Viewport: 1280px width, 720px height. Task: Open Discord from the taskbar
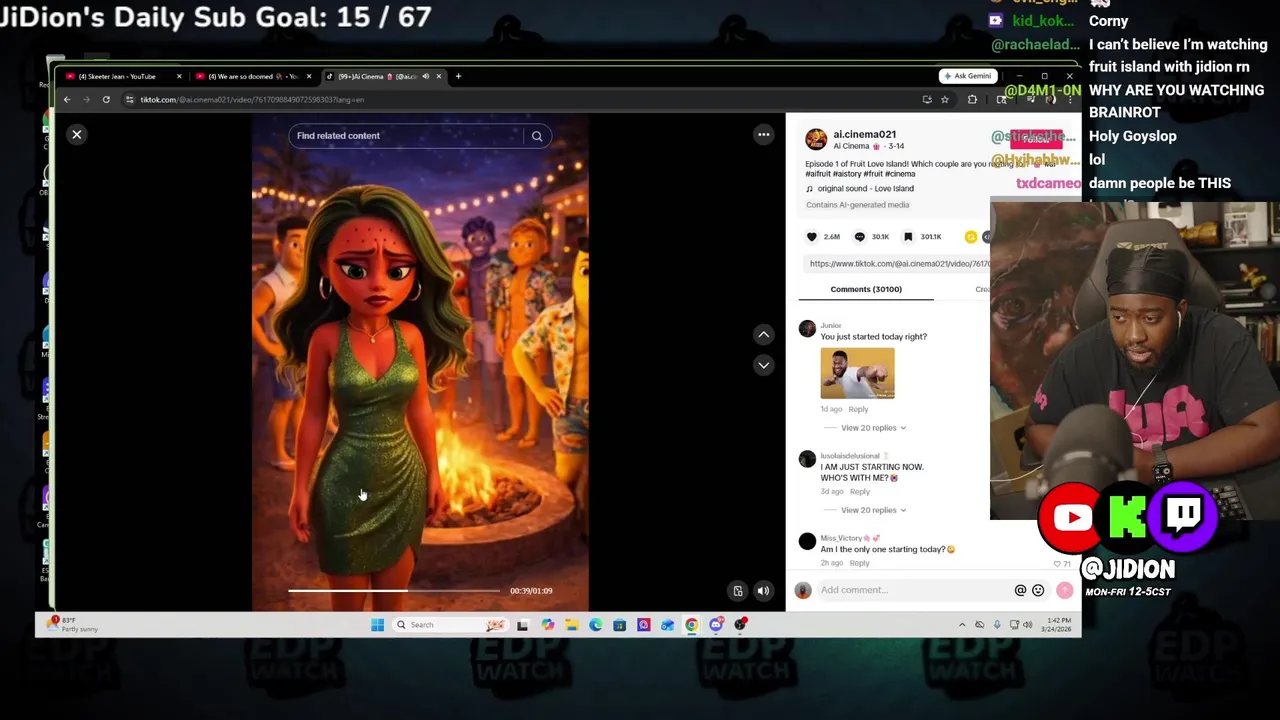point(716,625)
